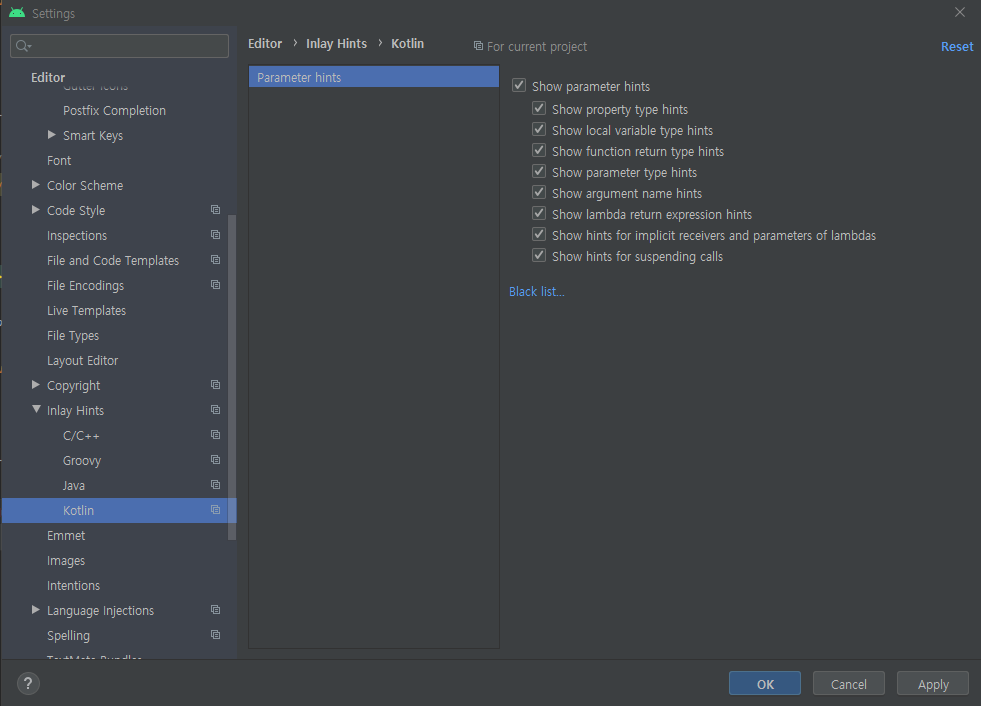
Task: Click the project icon beside Language Injections
Action: click(x=215, y=610)
